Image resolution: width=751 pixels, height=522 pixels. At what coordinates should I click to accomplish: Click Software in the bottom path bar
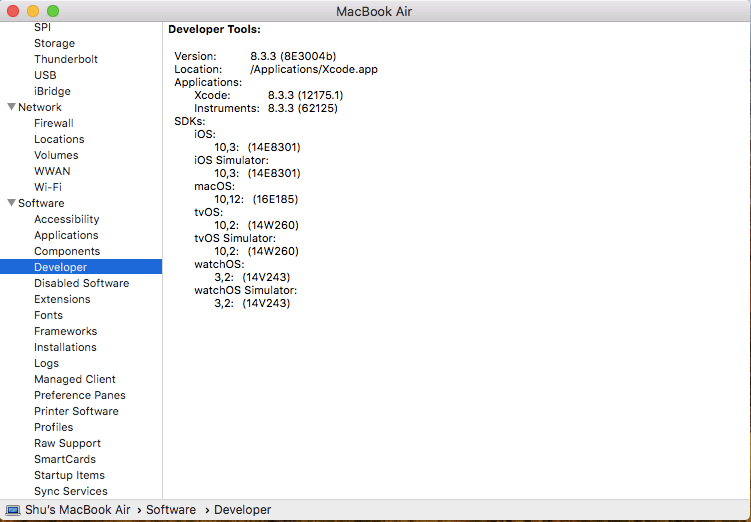171,510
